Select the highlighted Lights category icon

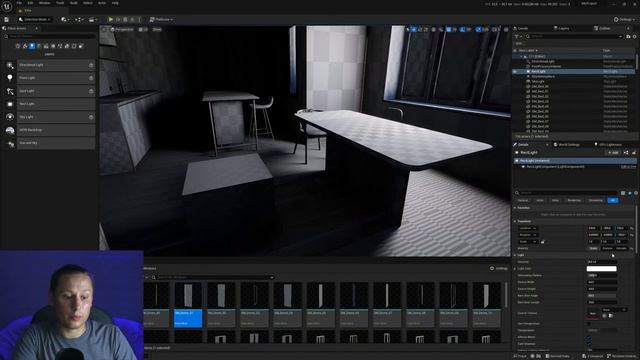tap(32, 46)
